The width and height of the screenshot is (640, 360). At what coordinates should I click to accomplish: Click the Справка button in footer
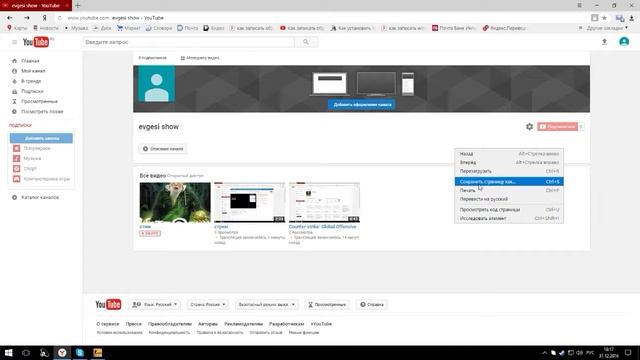click(x=372, y=304)
